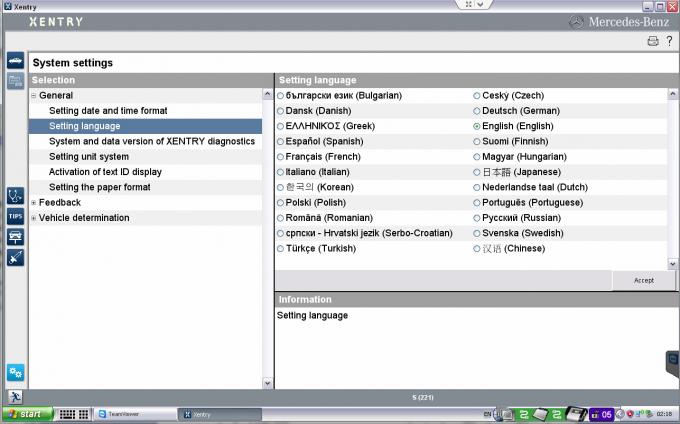Click the Vehicle determination tree label
This screenshot has width=680, height=424.
tap(84, 218)
